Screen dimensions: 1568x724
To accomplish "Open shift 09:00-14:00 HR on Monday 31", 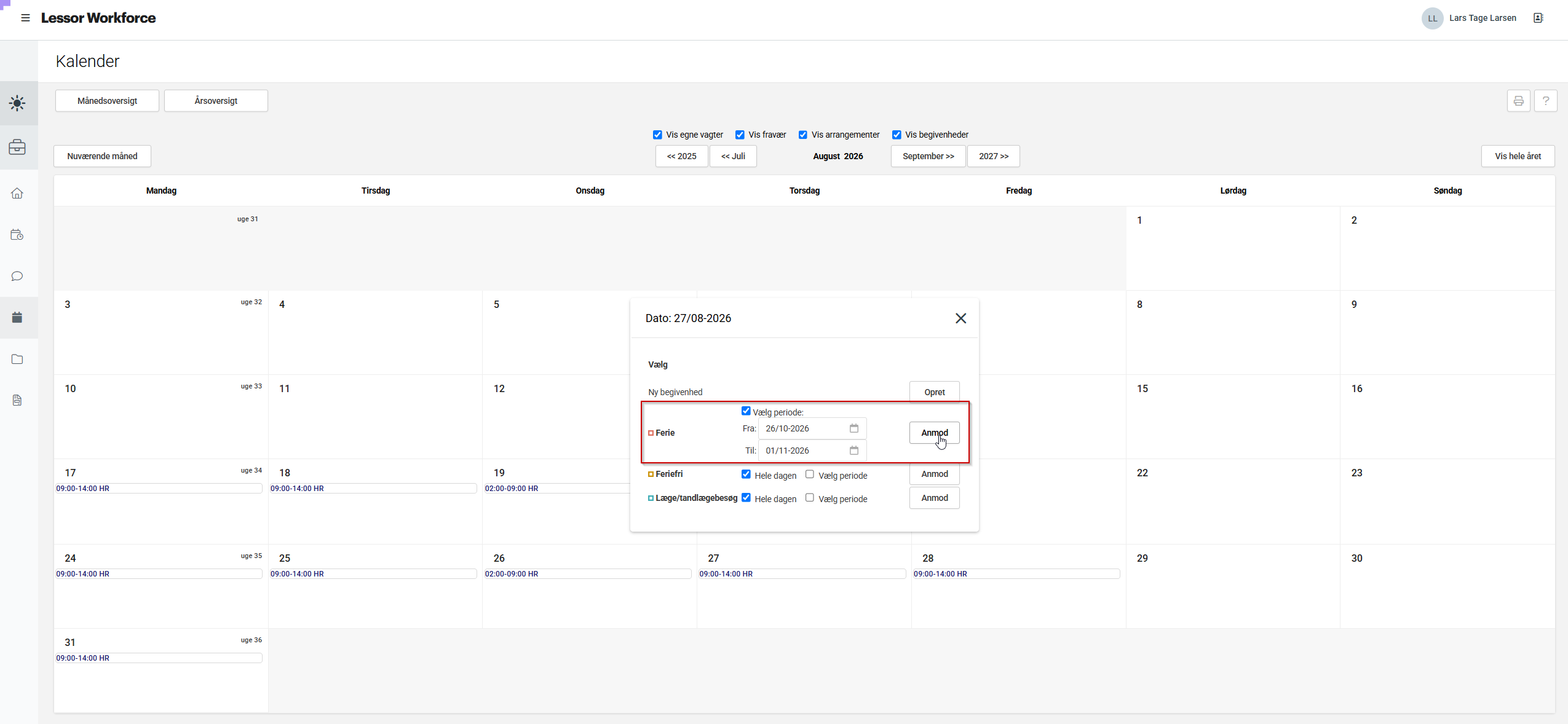I will [159, 658].
